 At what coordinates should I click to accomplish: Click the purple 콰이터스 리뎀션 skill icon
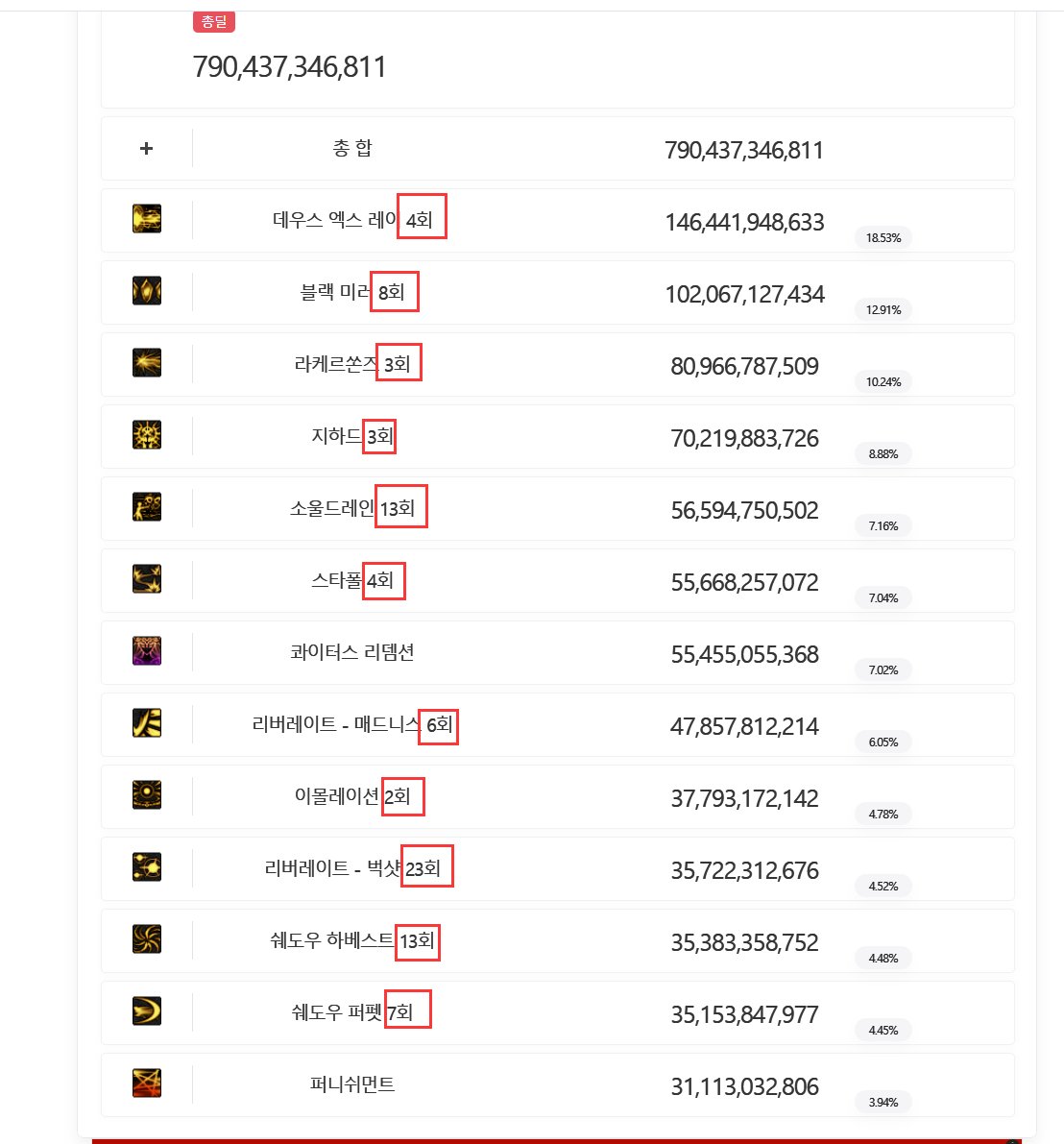[147, 651]
